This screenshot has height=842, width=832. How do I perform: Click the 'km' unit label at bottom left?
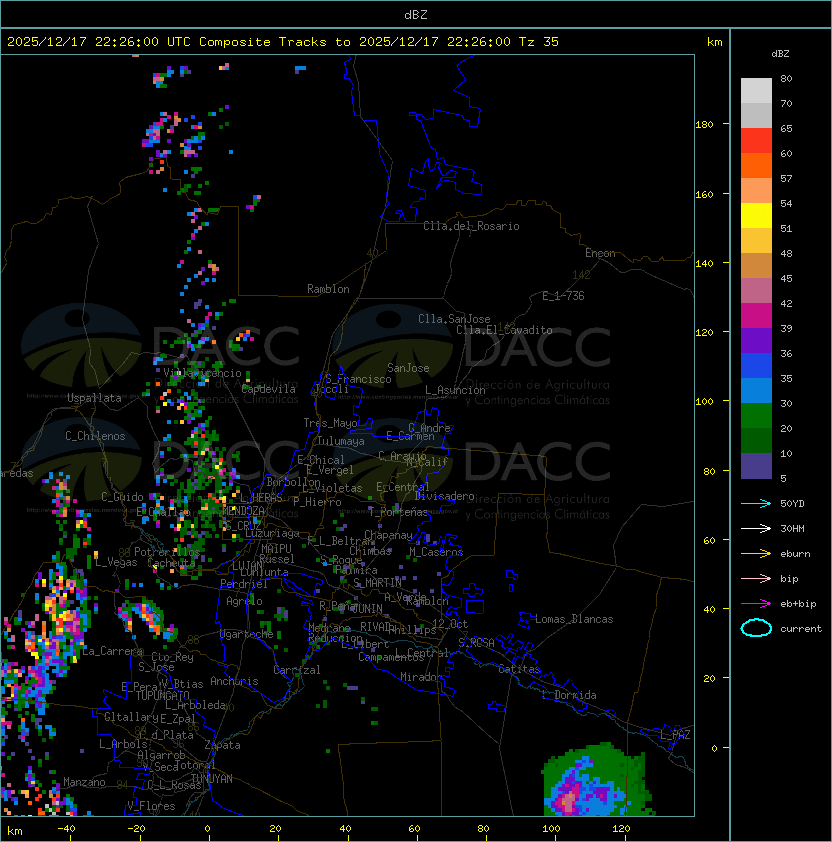coord(15,831)
